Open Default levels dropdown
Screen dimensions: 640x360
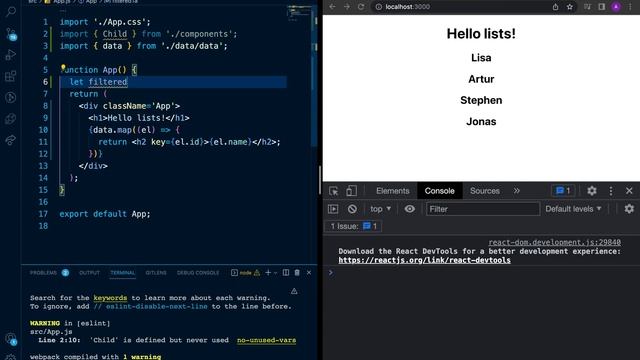(573, 209)
